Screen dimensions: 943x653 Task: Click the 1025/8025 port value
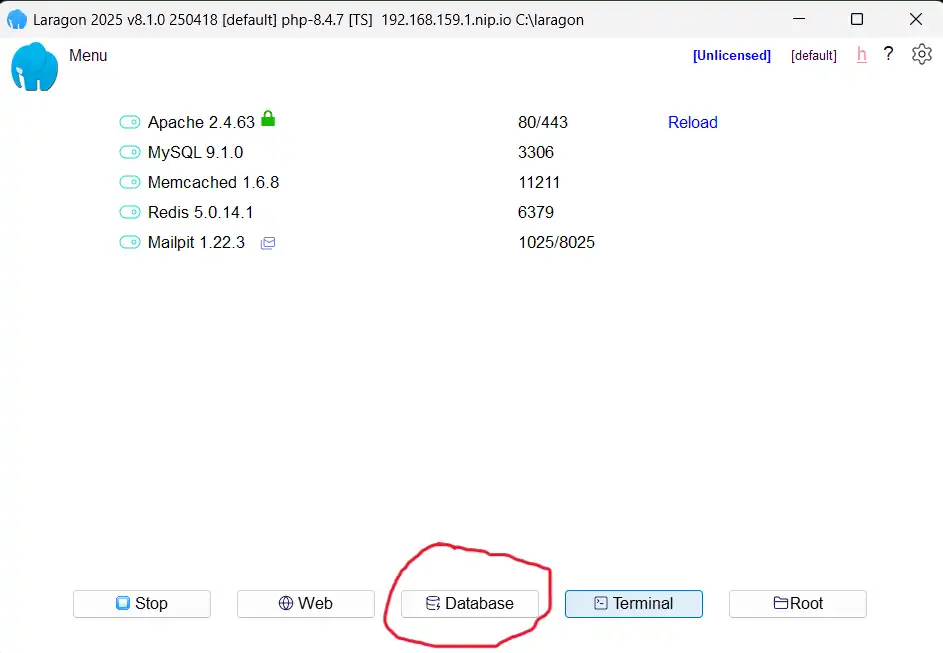pos(556,242)
